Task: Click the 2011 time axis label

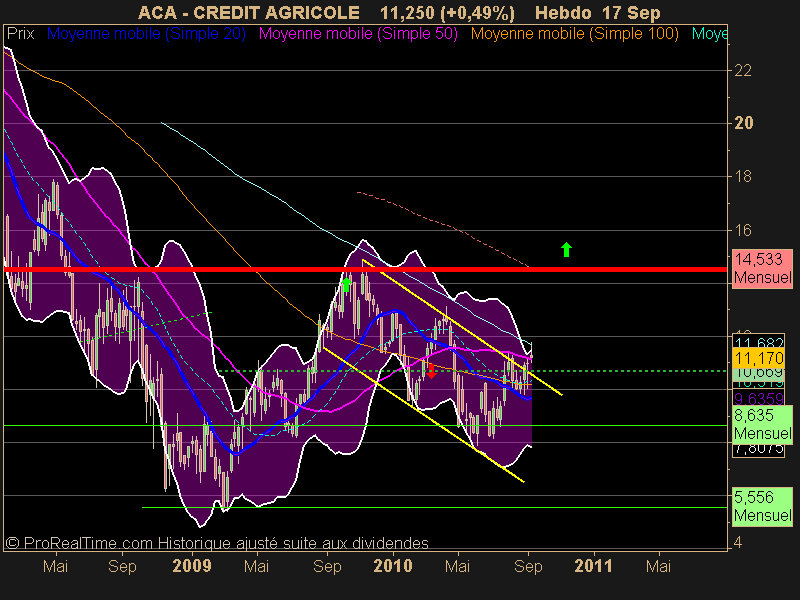Action: click(593, 566)
